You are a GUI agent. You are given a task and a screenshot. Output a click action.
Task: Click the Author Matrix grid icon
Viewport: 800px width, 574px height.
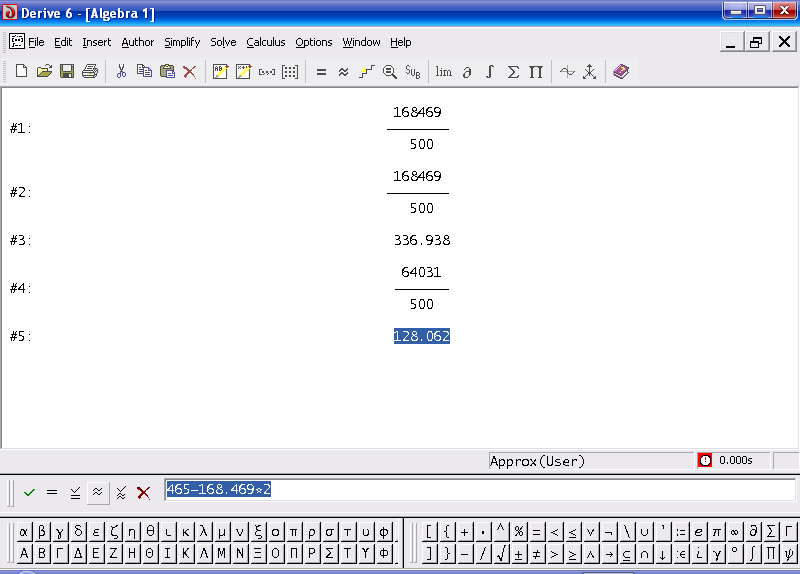(290, 71)
